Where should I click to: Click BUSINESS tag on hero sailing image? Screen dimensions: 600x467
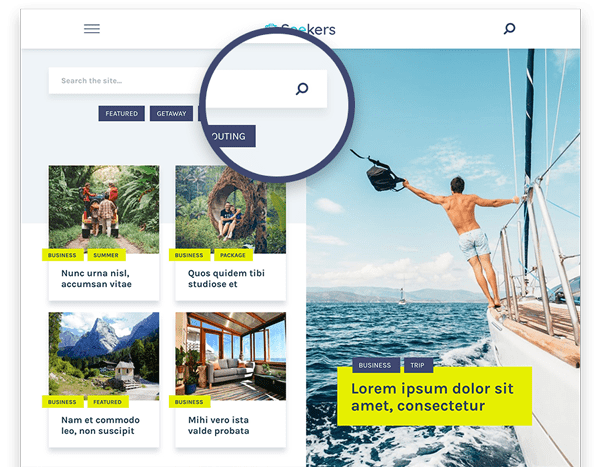click(x=375, y=366)
